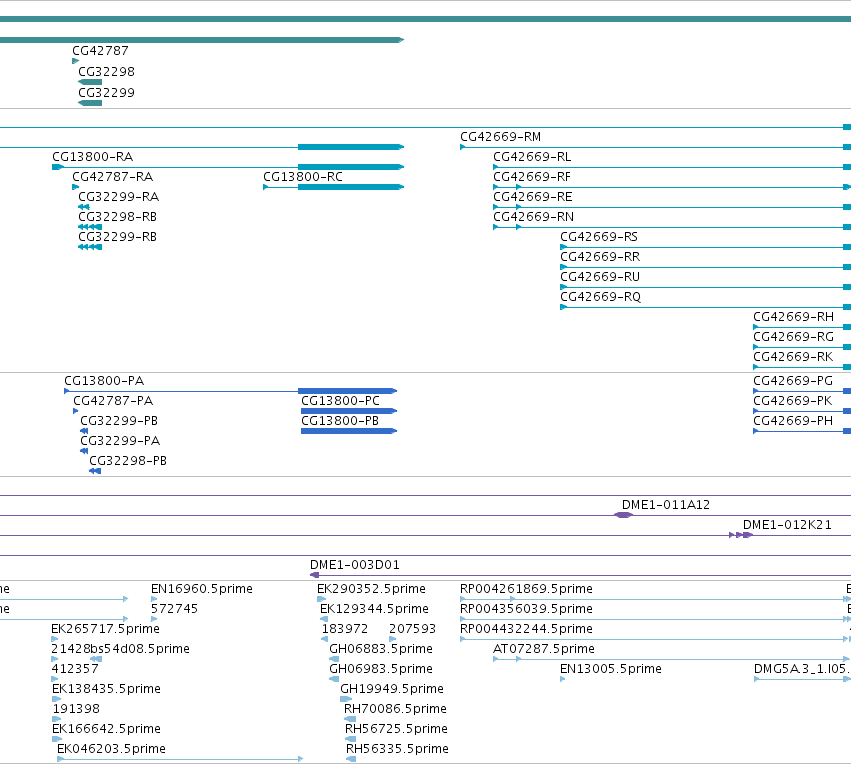The image size is (851, 764).
Task: Click the CG42669-RQ transcript label
Action: (x=601, y=297)
